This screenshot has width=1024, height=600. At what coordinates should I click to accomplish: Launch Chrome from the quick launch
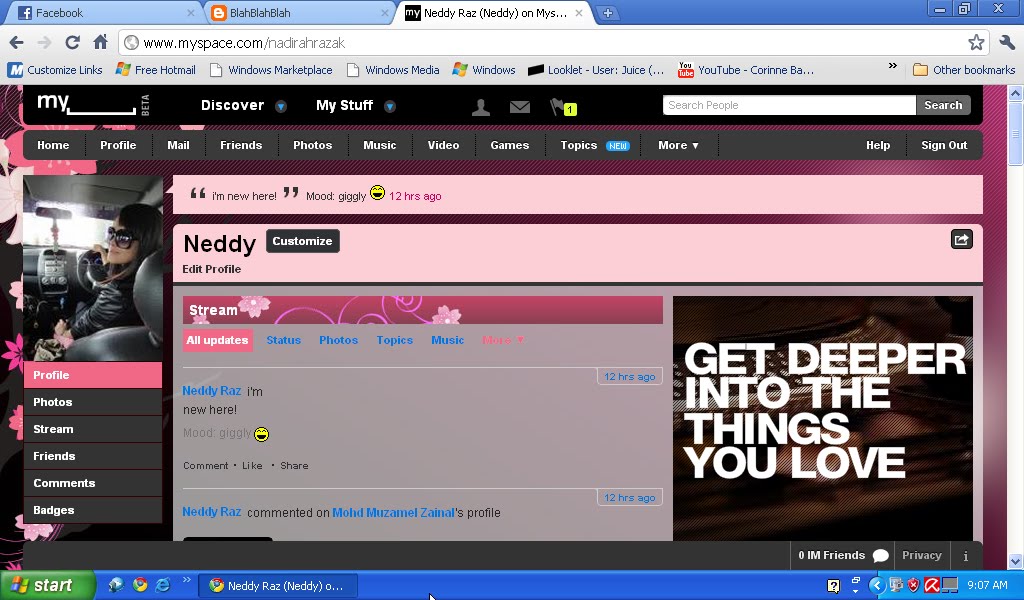click(x=140, y=584)
